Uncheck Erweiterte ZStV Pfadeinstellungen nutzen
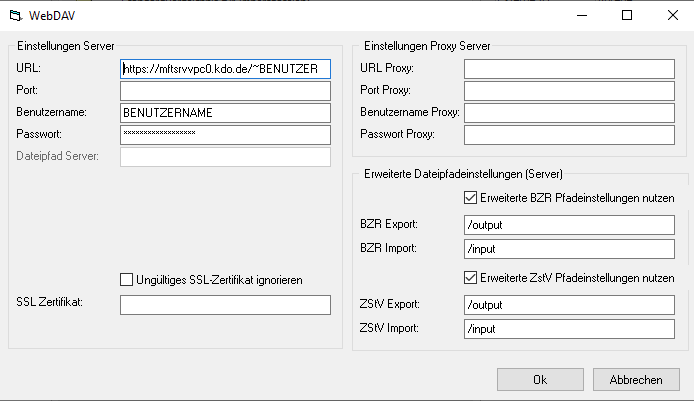 [472, 277]
